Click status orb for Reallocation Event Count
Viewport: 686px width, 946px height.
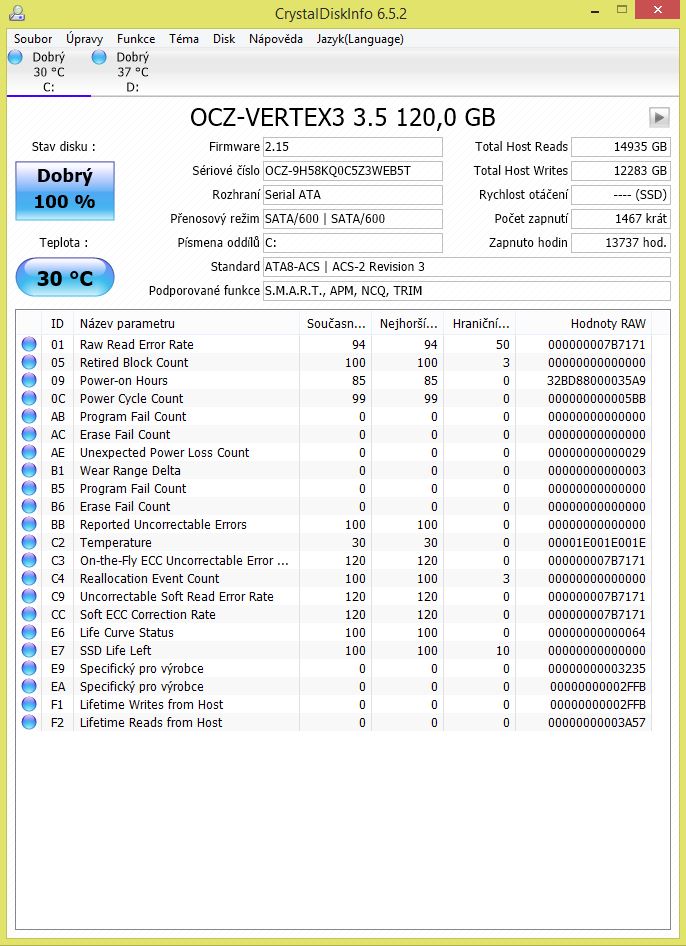[29, 579]
